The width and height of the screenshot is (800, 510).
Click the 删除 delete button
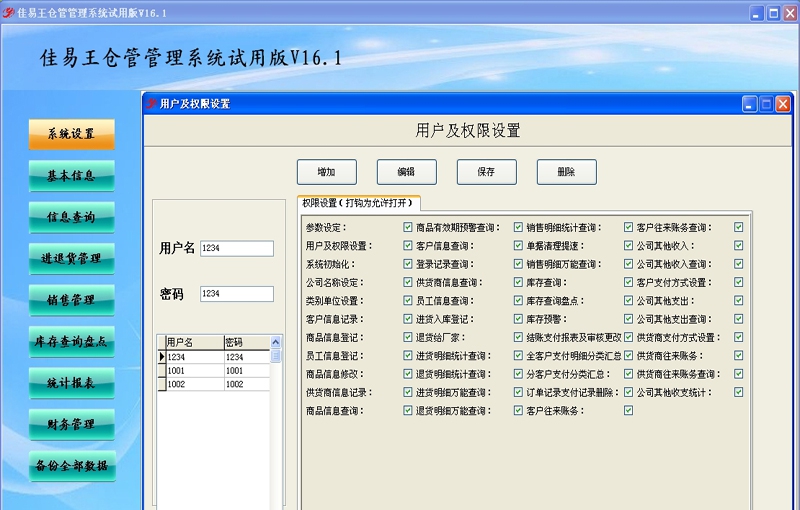click(566, 172)
